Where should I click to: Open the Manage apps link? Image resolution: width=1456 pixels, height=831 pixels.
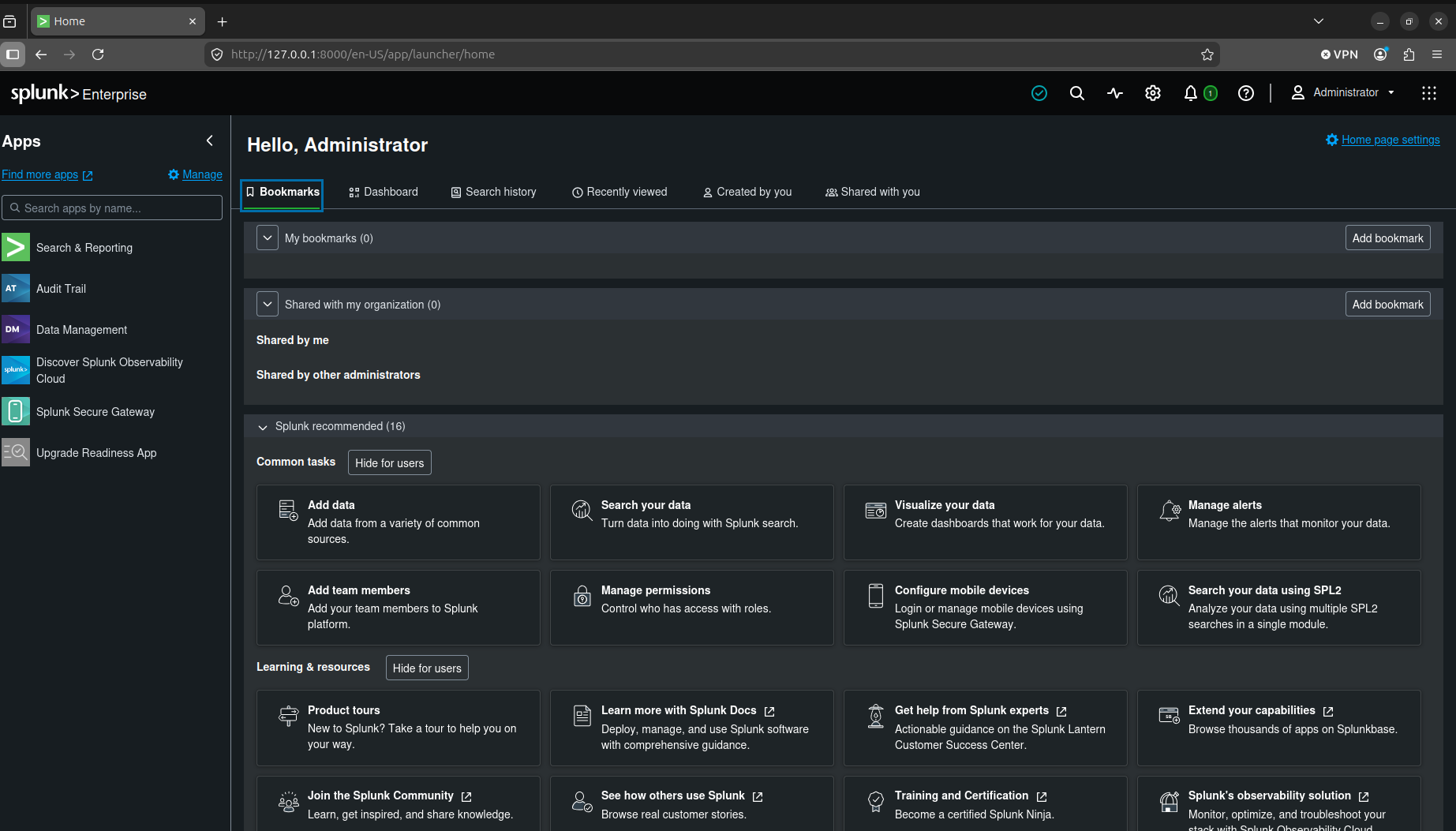(195, 174)
